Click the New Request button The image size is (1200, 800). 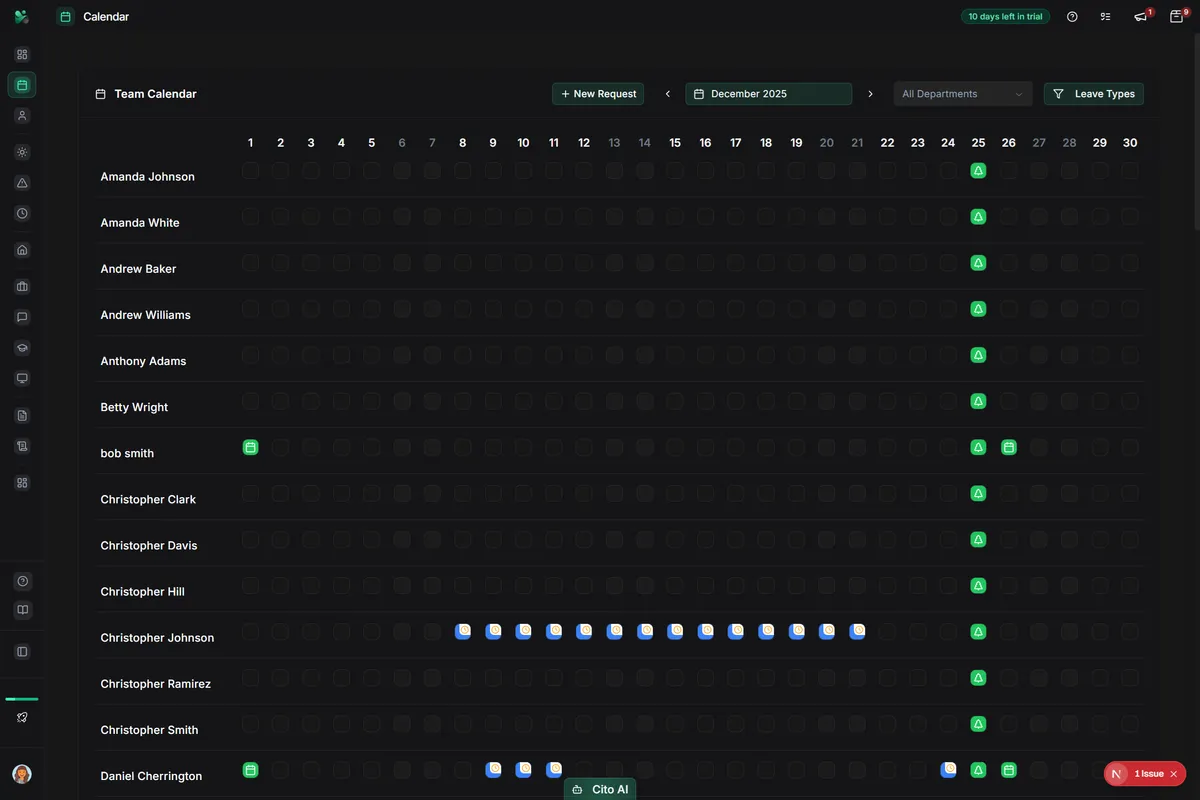pyautogui.click(x=598, y=94)
